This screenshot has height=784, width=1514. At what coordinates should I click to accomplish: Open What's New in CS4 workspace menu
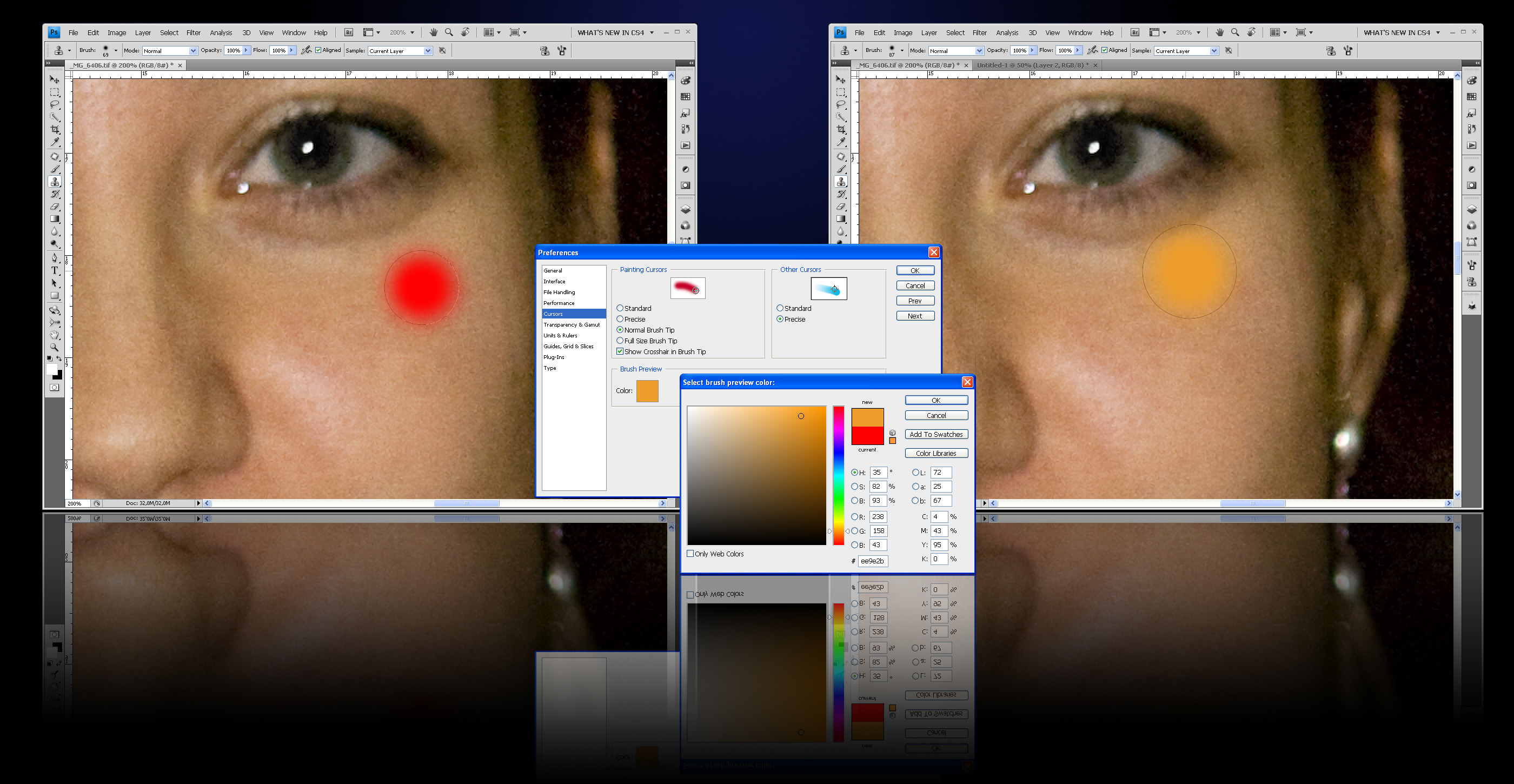tap(615, 33)
